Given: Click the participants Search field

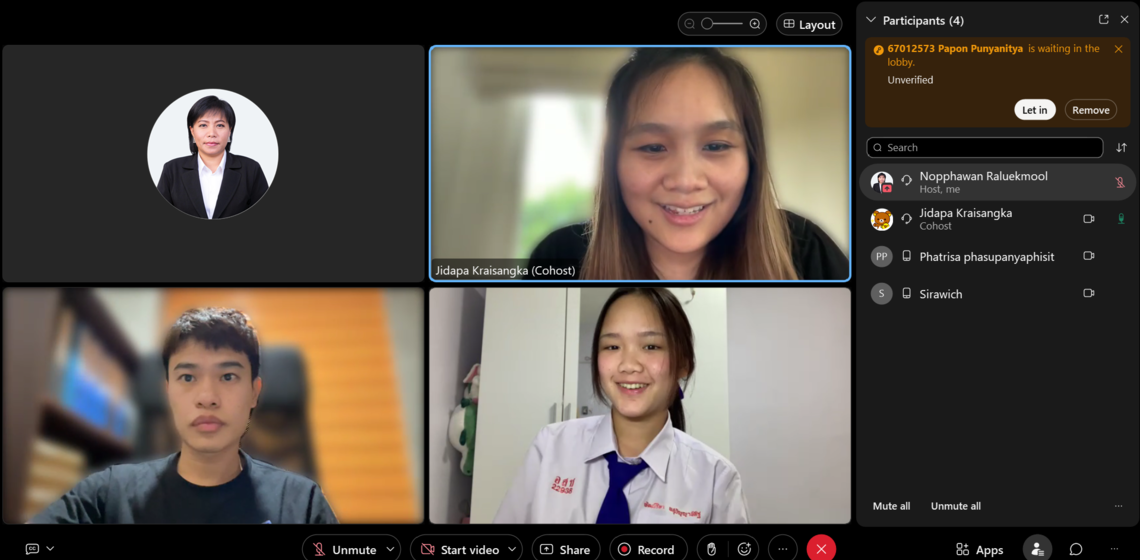Looking at the screenshot, I should (x=985, y=147).
